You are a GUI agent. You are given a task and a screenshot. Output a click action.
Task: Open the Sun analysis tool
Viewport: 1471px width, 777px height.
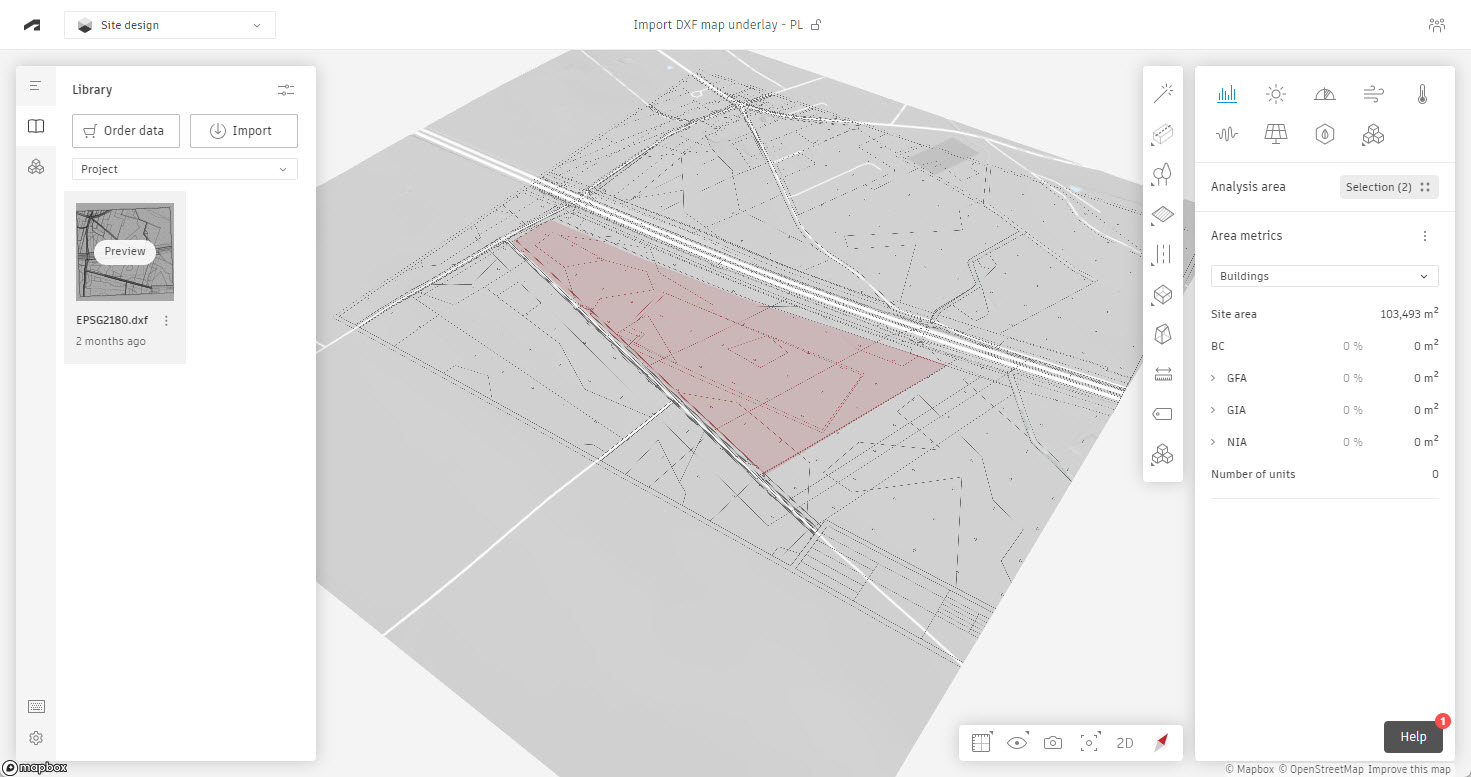point(1276,94)
